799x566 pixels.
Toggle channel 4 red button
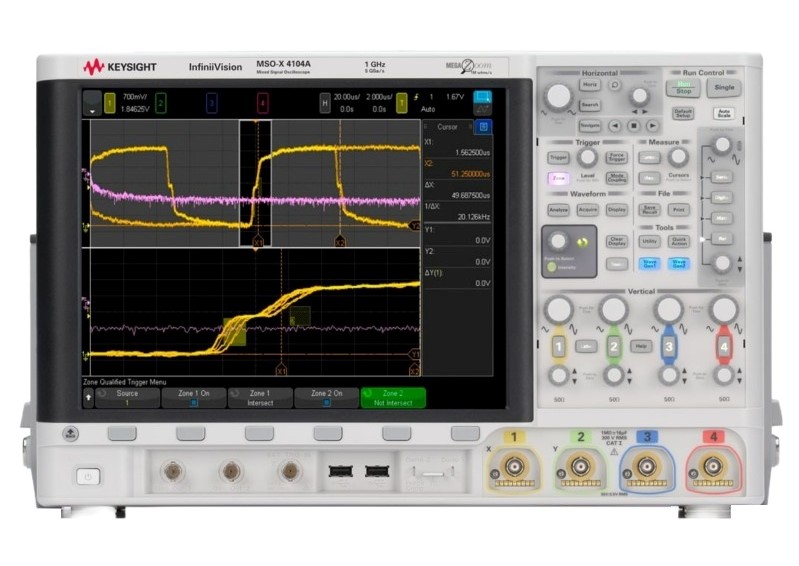723,346
